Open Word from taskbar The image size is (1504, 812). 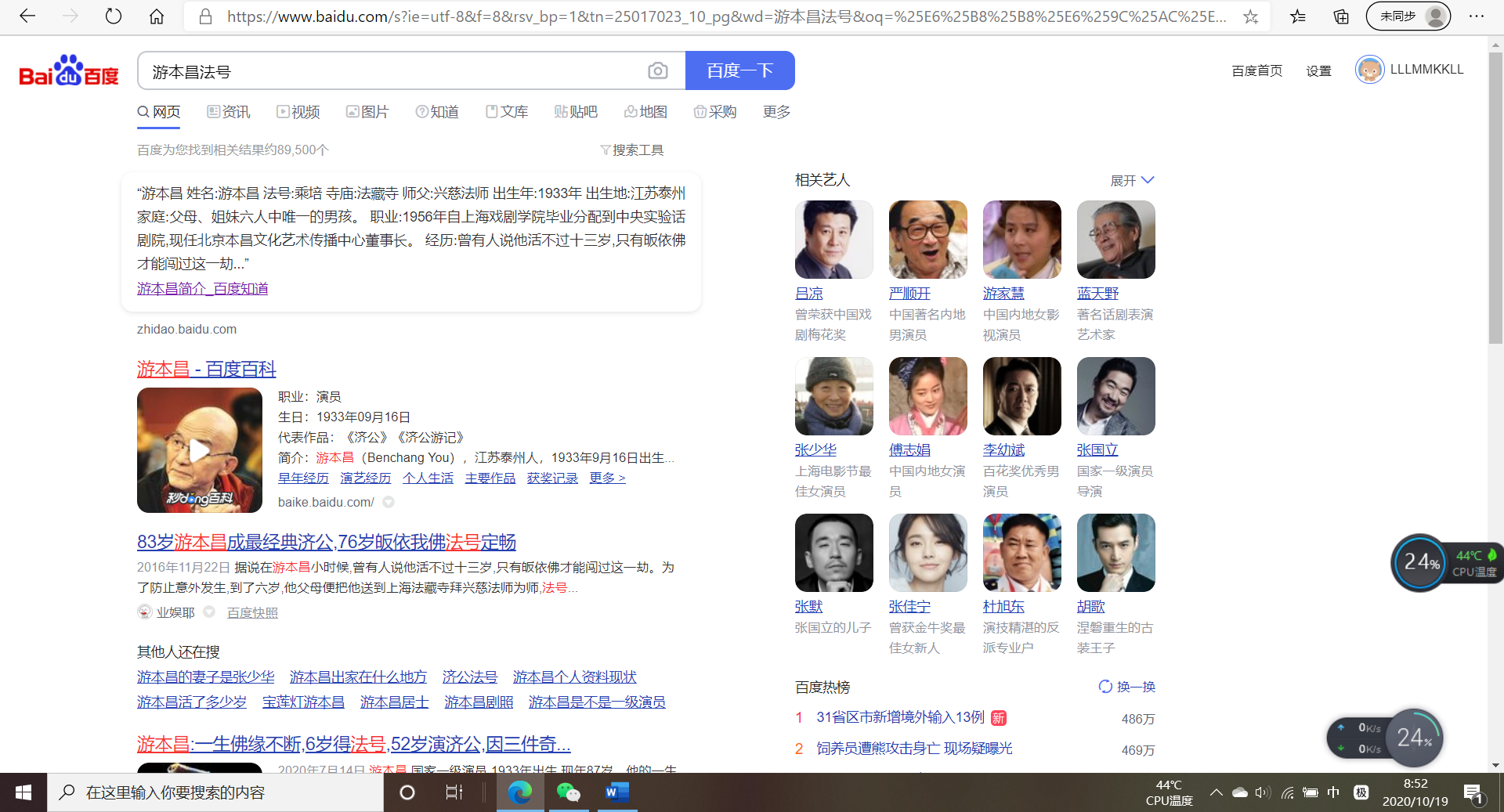[616, 792]
